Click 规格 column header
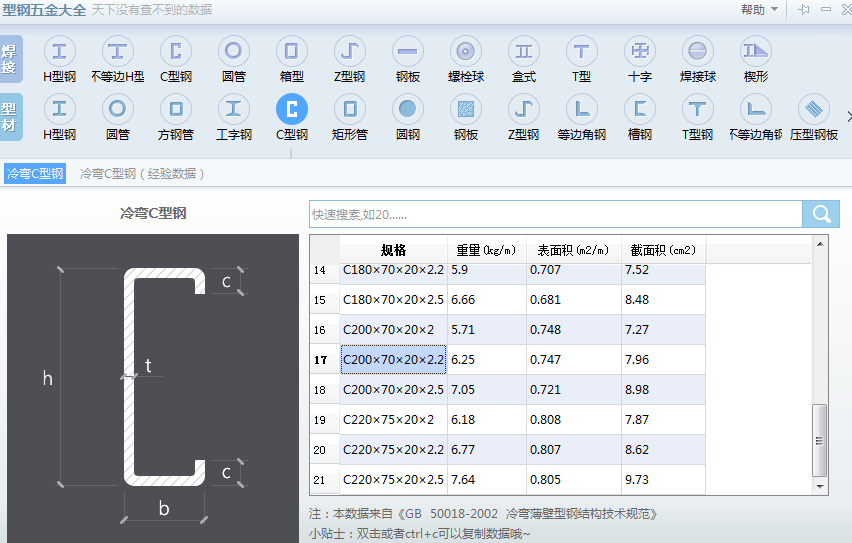Viewport: 852px width, 543px height. (x=393, y=250)
